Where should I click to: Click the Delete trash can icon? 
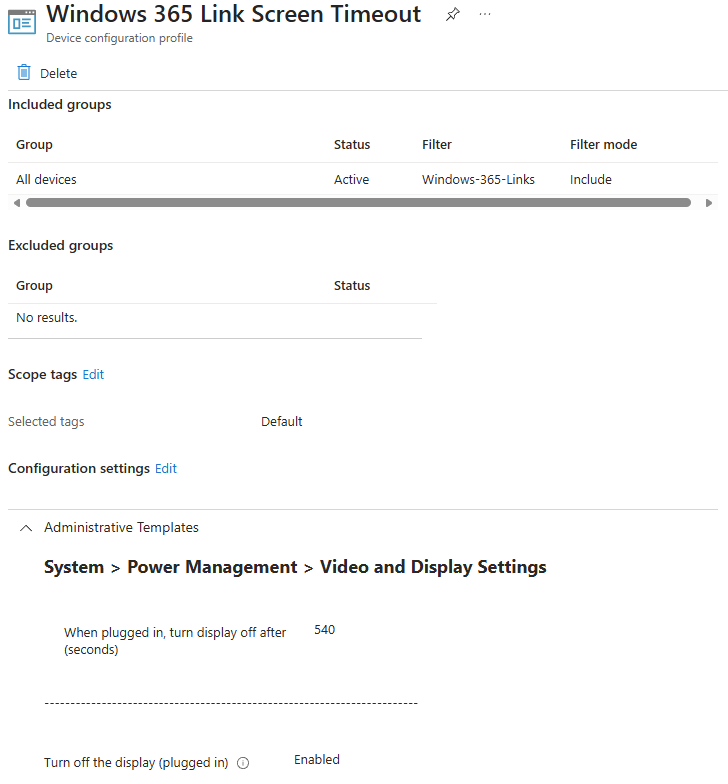click(x=24, y=73)
